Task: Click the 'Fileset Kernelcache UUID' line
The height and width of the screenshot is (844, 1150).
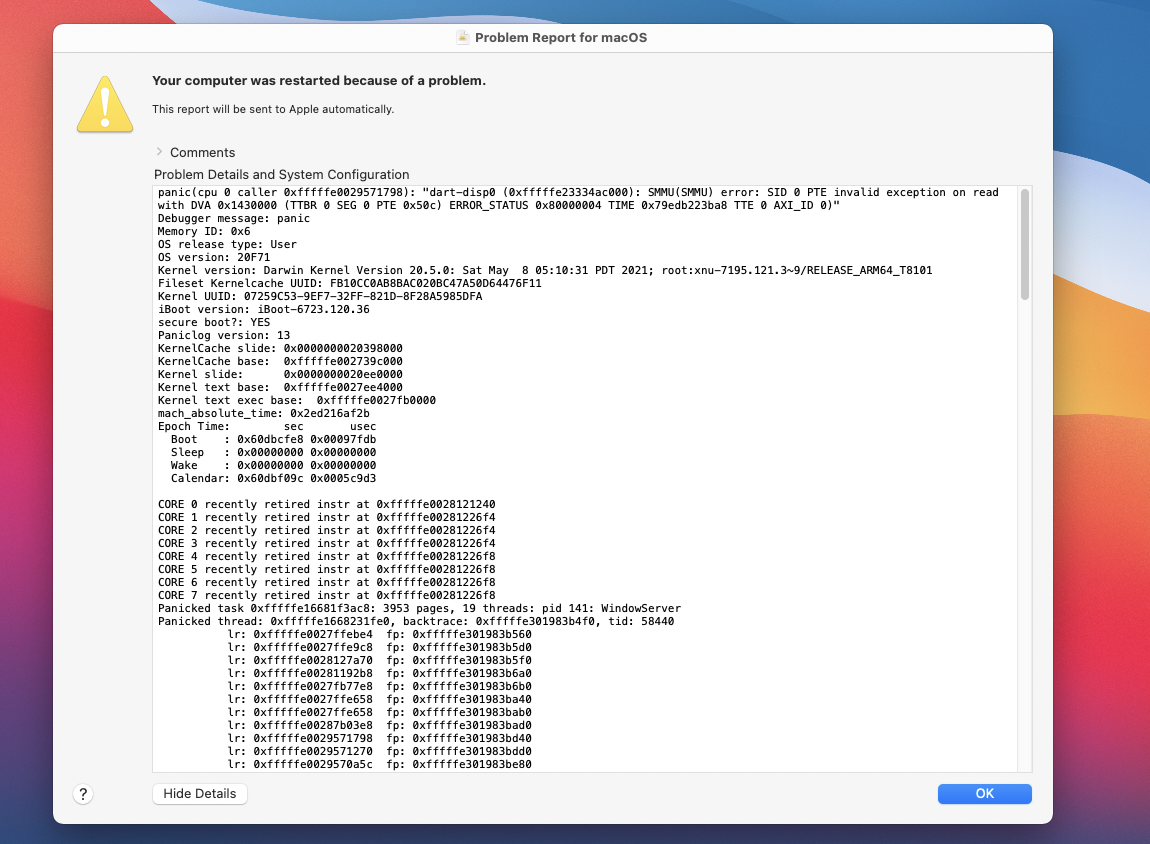Action: tap(350, 284)
